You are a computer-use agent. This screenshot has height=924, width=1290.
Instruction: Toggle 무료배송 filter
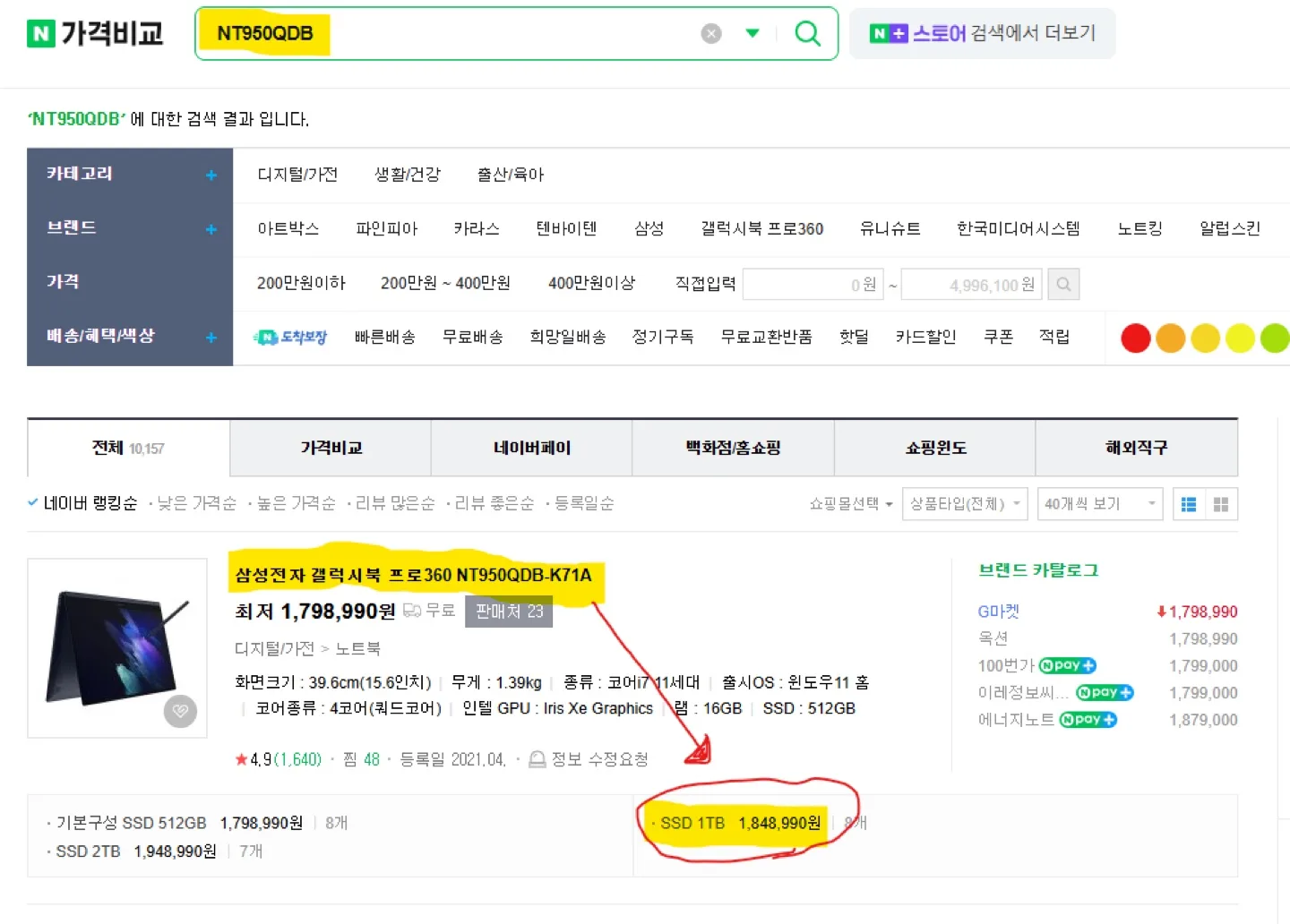pyautogui.click(x=473, y=338)
